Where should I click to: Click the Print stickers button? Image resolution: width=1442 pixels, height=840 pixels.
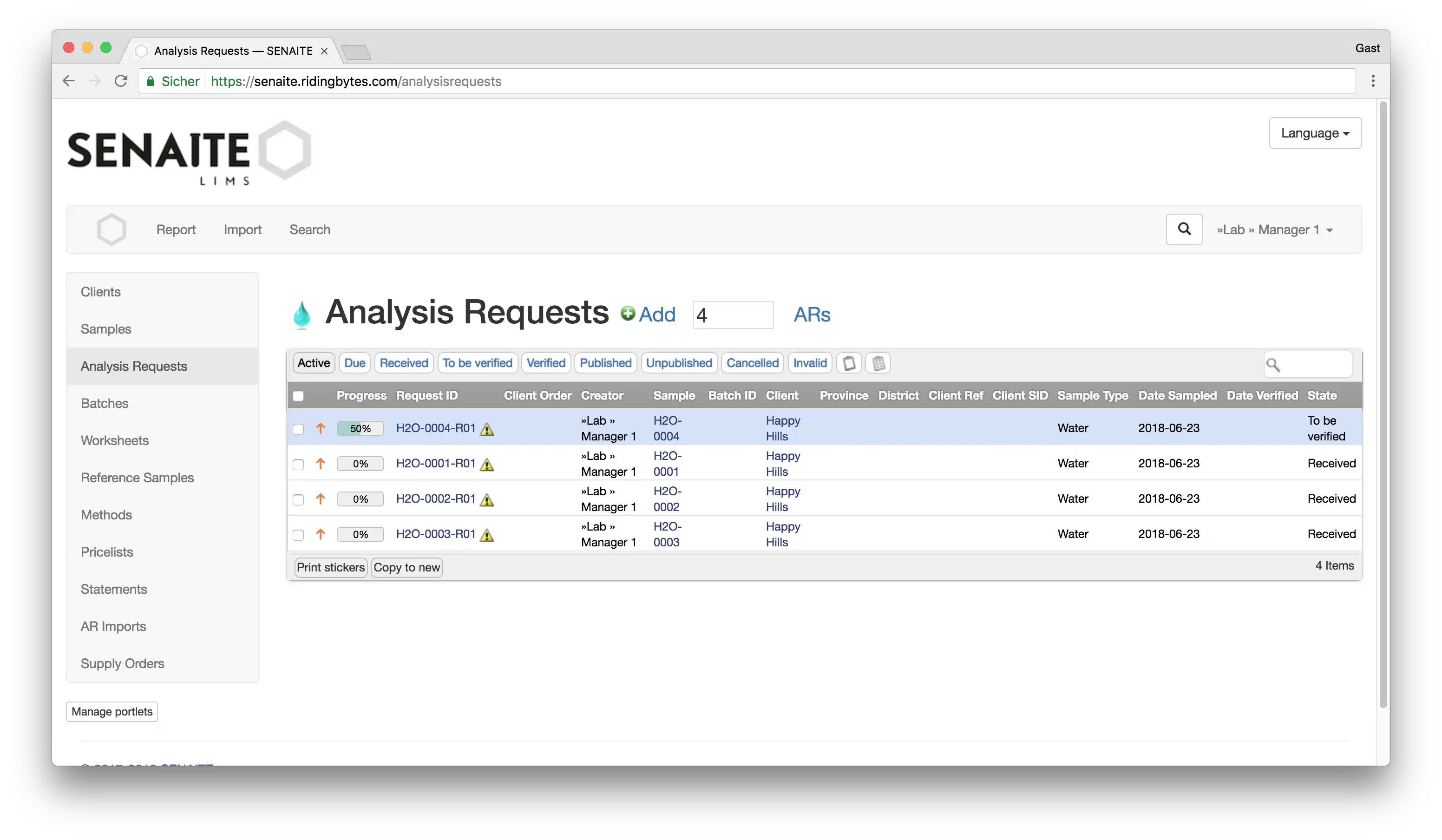330,566
